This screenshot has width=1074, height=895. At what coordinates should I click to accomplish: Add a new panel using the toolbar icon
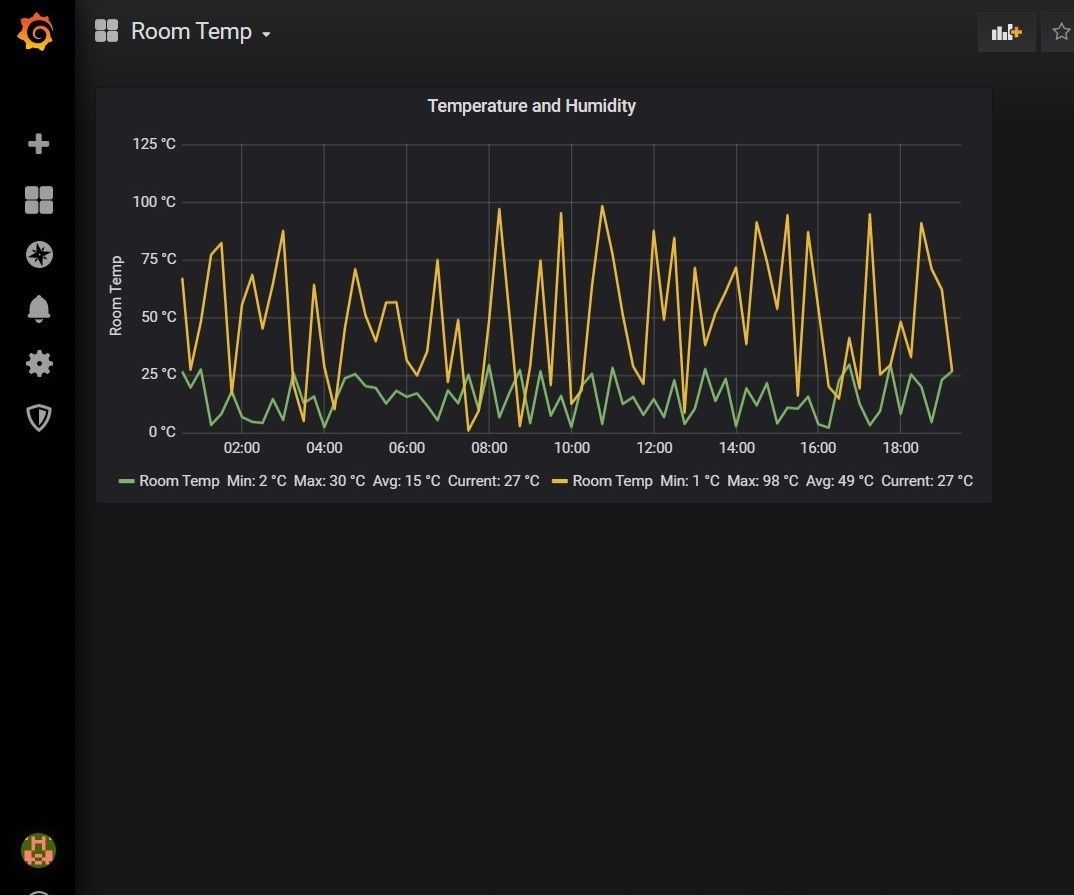coord(1006,31)
